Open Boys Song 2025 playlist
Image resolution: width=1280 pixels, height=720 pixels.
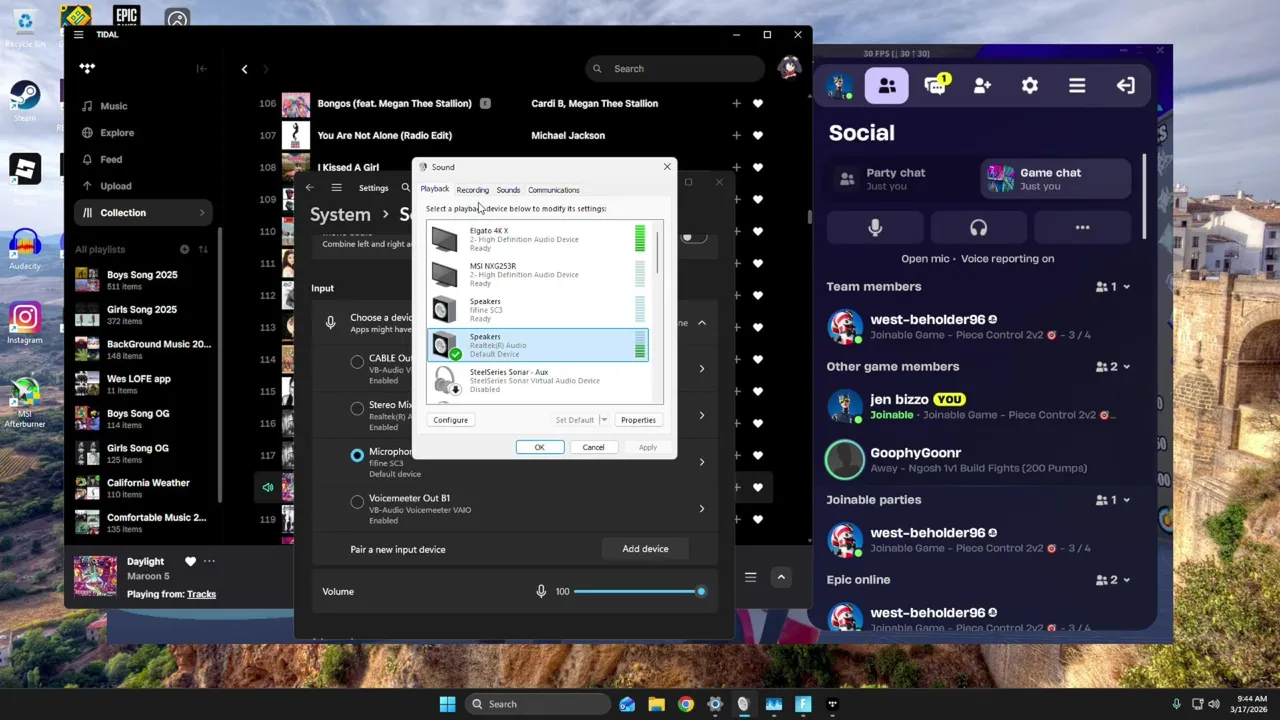[x=142, y=281]
